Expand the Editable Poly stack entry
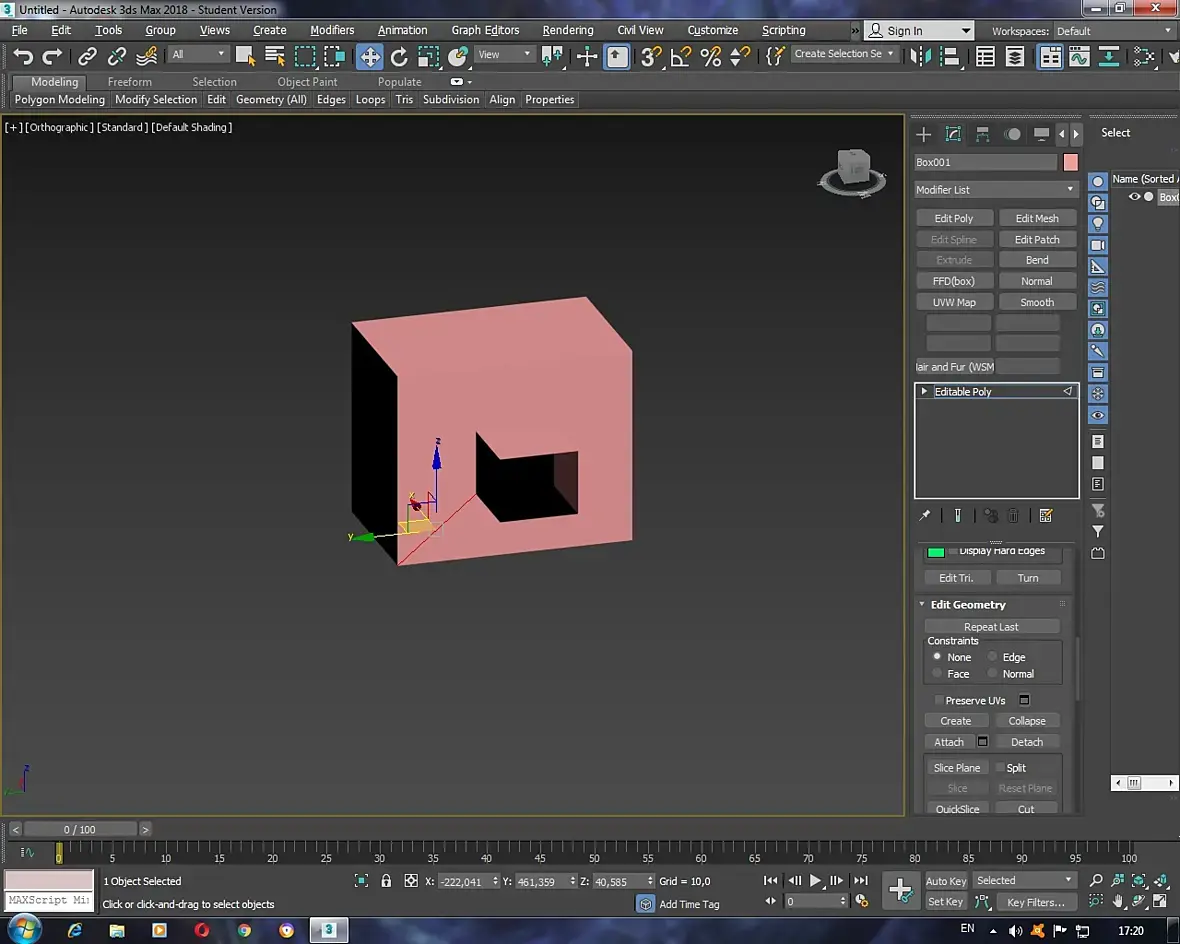1180x944 pixels. tap(924, 391)
